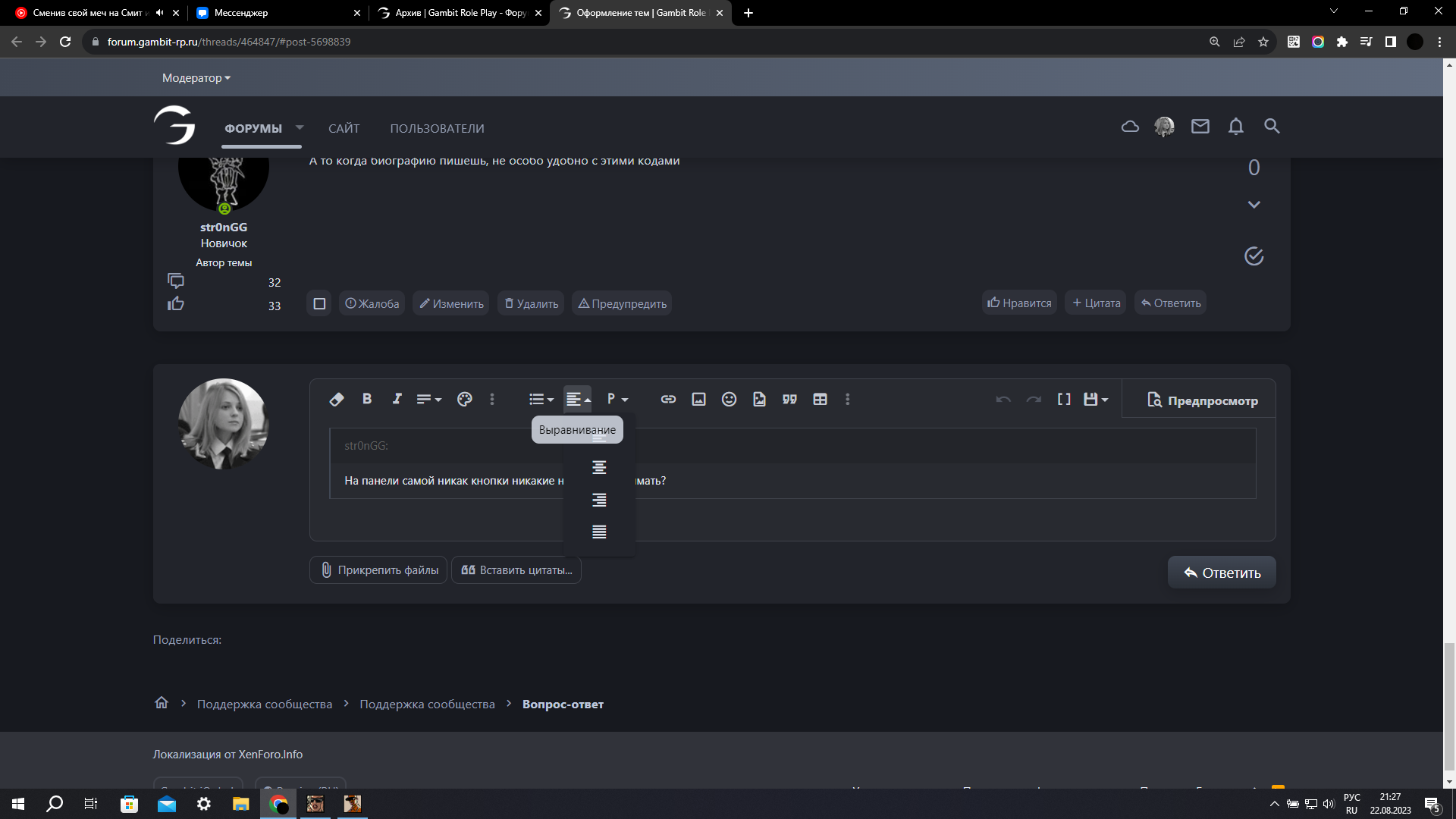The image size is (1456, 819).
Task: Open notifications bell icon
Action: click(1235, 127)
